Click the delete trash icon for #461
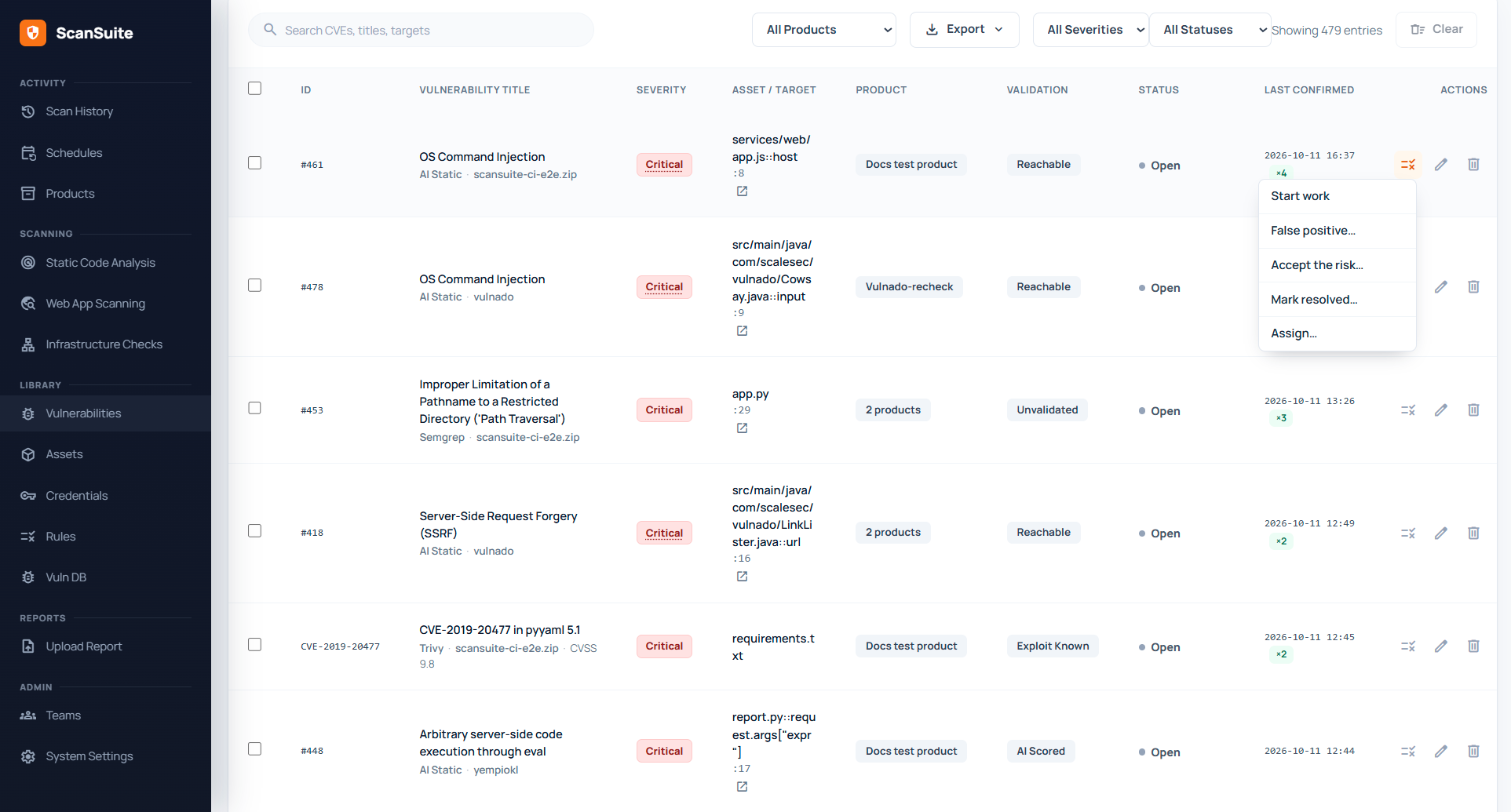The height and width of the screenshot is (812, 1511). (1473, 164)
